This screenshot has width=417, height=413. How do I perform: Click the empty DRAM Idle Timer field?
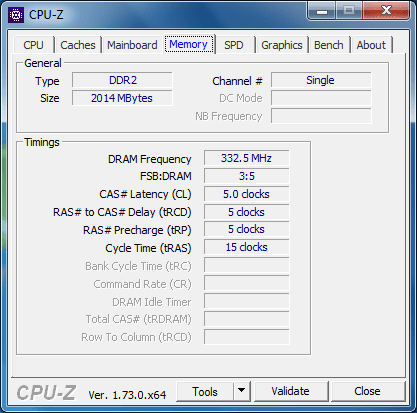tap(247, 301)
